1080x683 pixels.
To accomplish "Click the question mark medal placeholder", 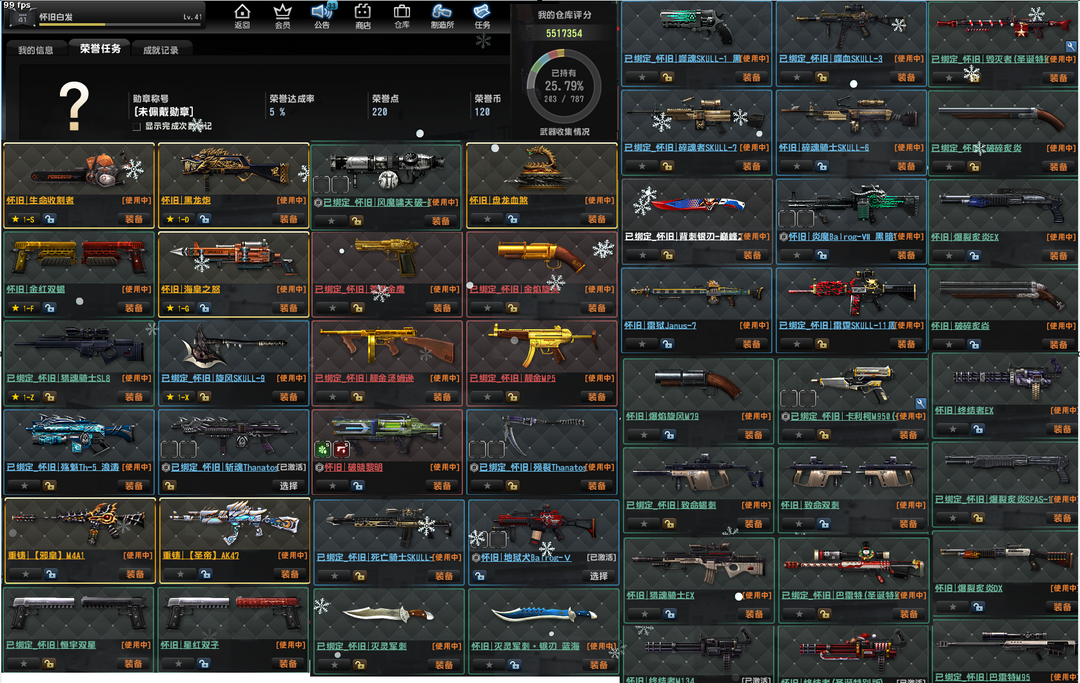I will [74, 106].
